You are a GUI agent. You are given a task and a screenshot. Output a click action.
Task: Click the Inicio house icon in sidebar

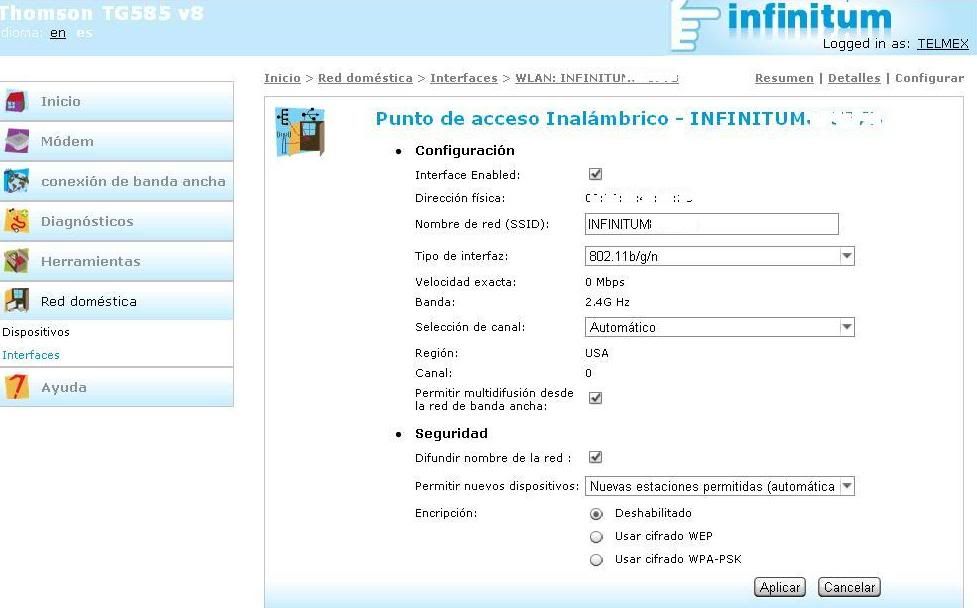16,101
